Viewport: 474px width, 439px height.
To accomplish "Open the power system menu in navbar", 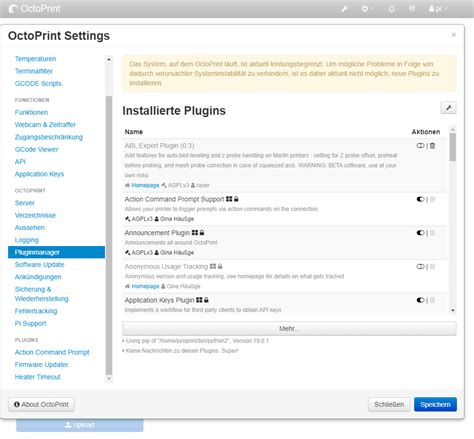I will 367,9.
